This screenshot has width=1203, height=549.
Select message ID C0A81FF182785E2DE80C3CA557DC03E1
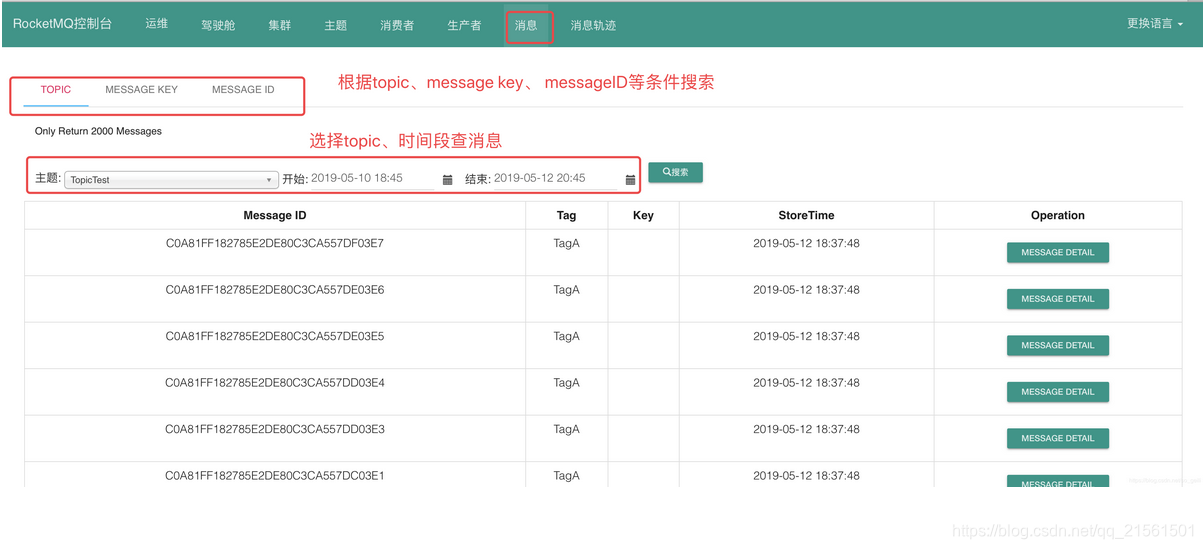click(x=275, y=476)
